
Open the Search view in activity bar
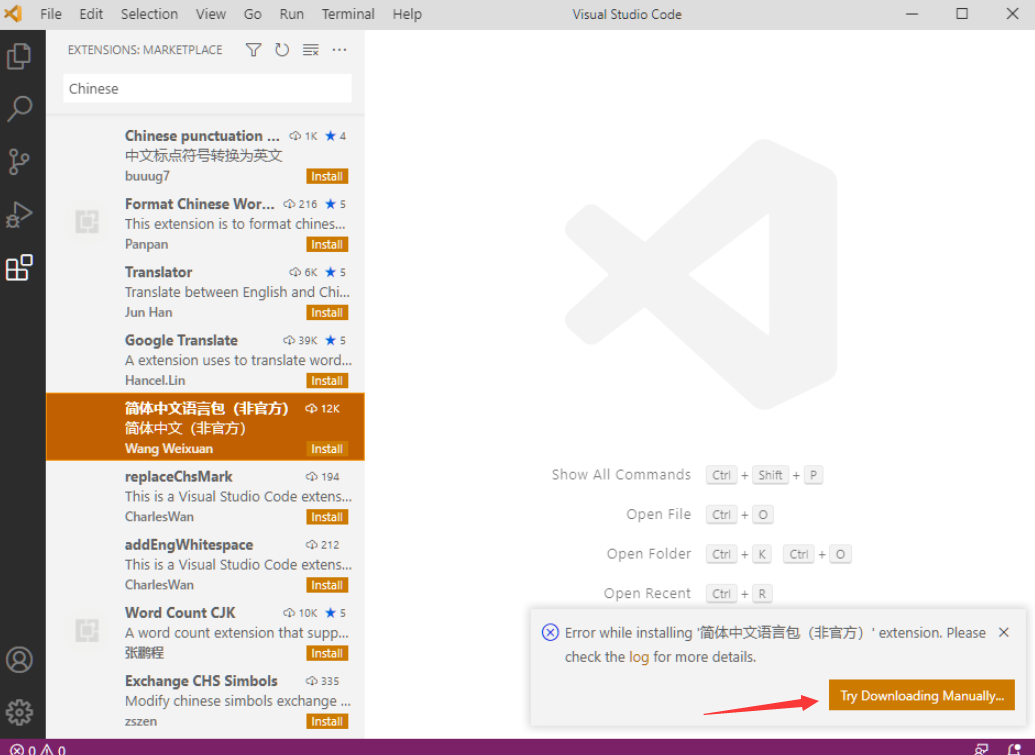(19, 109)
